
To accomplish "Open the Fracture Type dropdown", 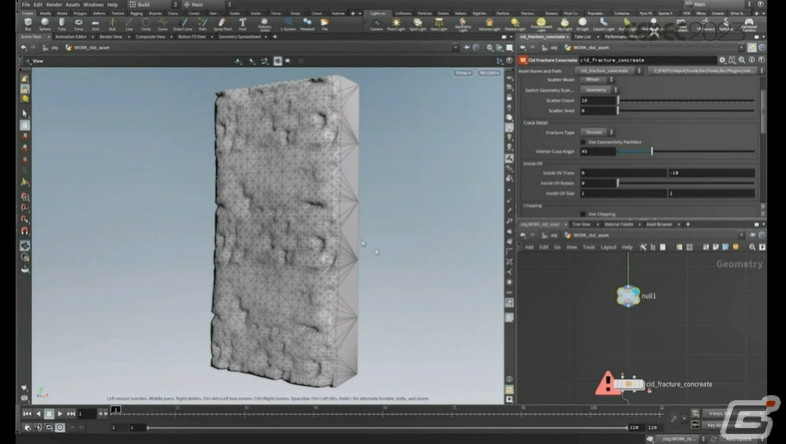I will [x=596, y=131].
